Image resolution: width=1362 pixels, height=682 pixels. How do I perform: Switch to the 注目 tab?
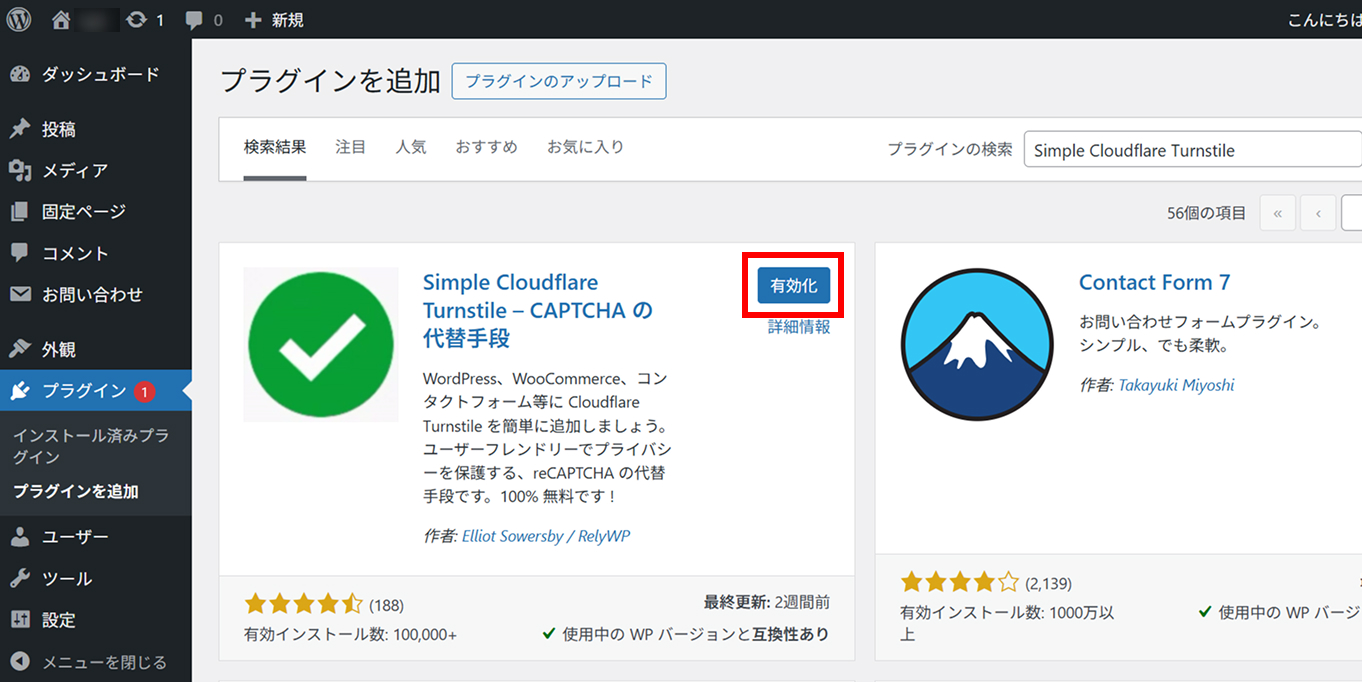point(351,147)
